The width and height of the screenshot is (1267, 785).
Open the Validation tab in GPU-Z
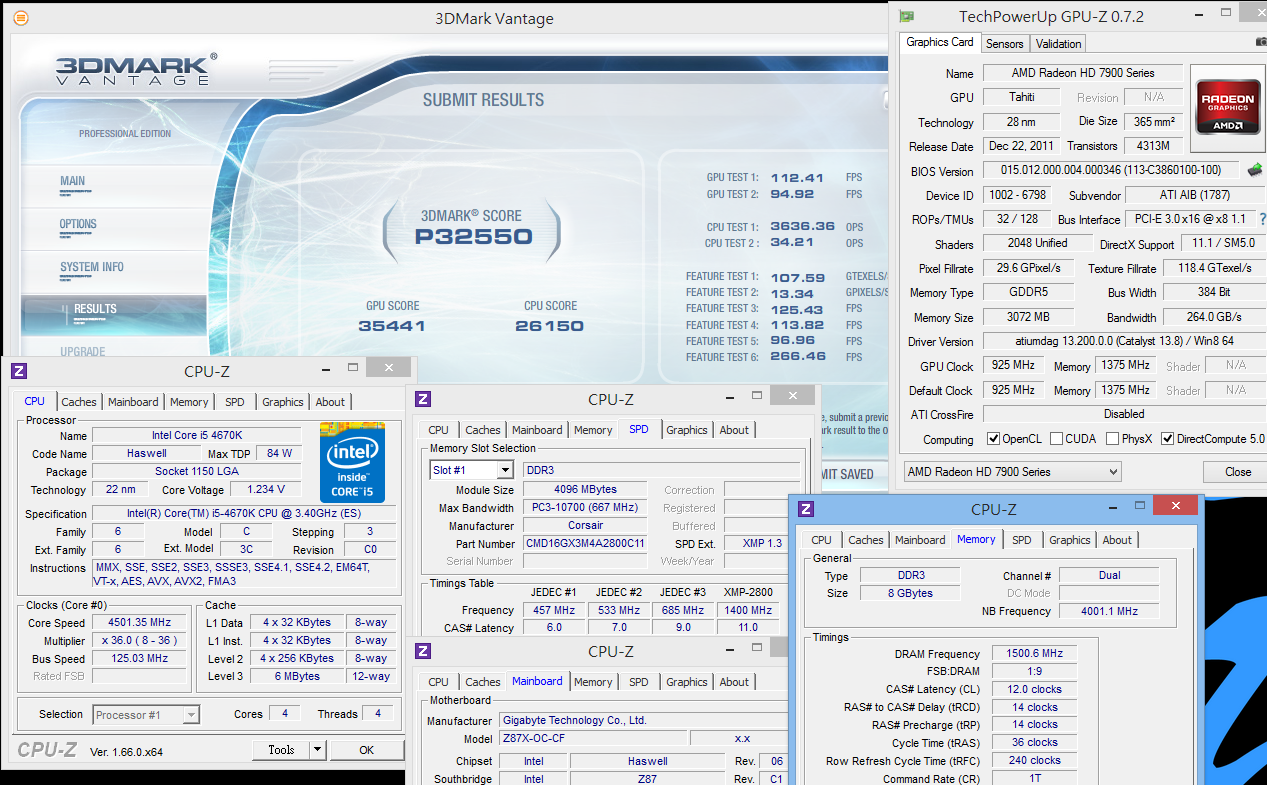(x=1058, y=44)
